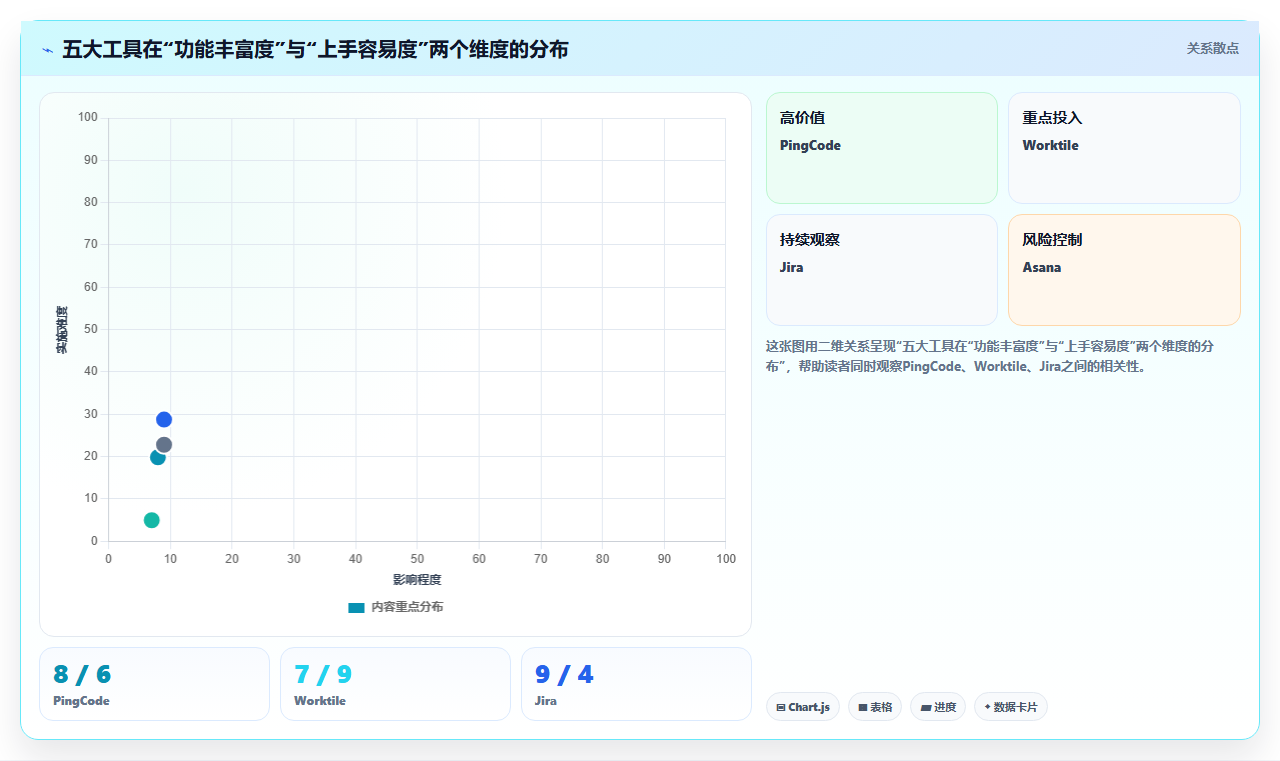Select the teal scatter point near 20
This screenshot has height=761, width=1280.
[158, 457]
